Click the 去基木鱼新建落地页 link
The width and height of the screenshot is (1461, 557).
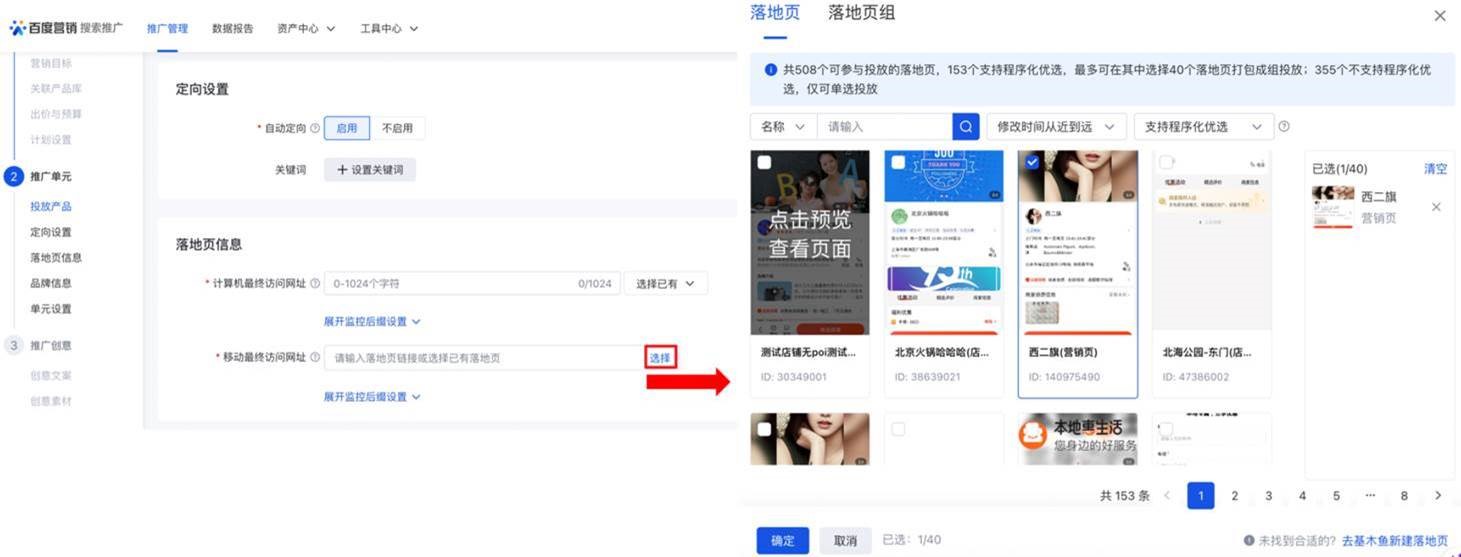point(1394,541)
